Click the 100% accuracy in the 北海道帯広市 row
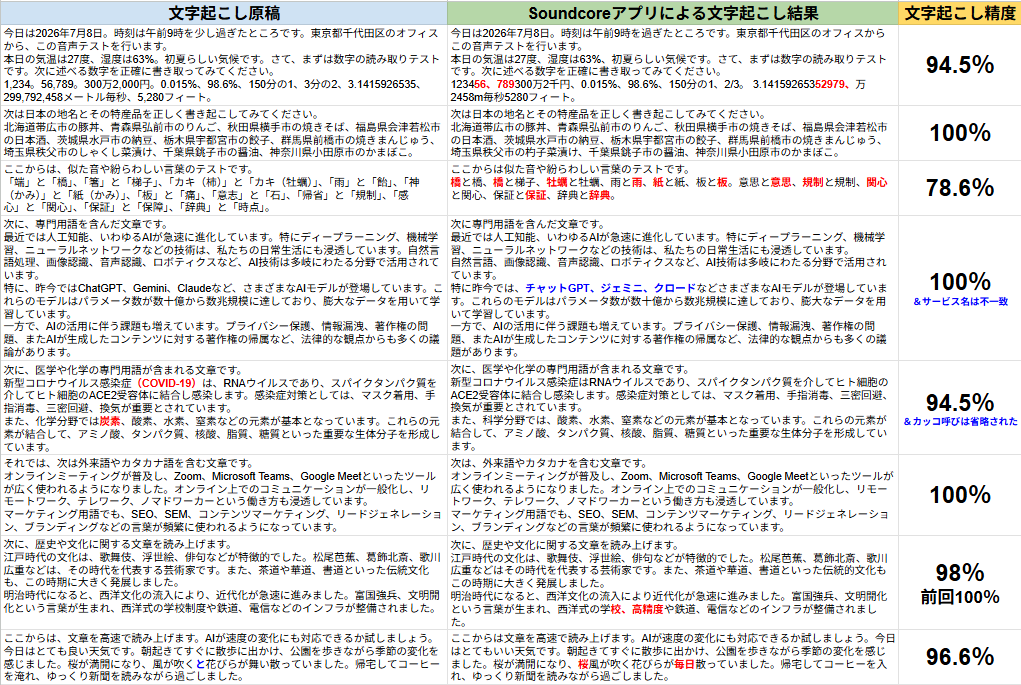The height and width of the screenshot is (685, 1021). pos(960,133)
